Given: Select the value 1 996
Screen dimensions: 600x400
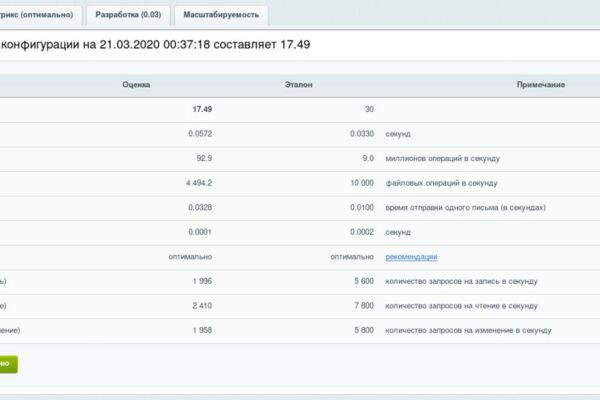Looking at the screenshot, I should [202, 281].
